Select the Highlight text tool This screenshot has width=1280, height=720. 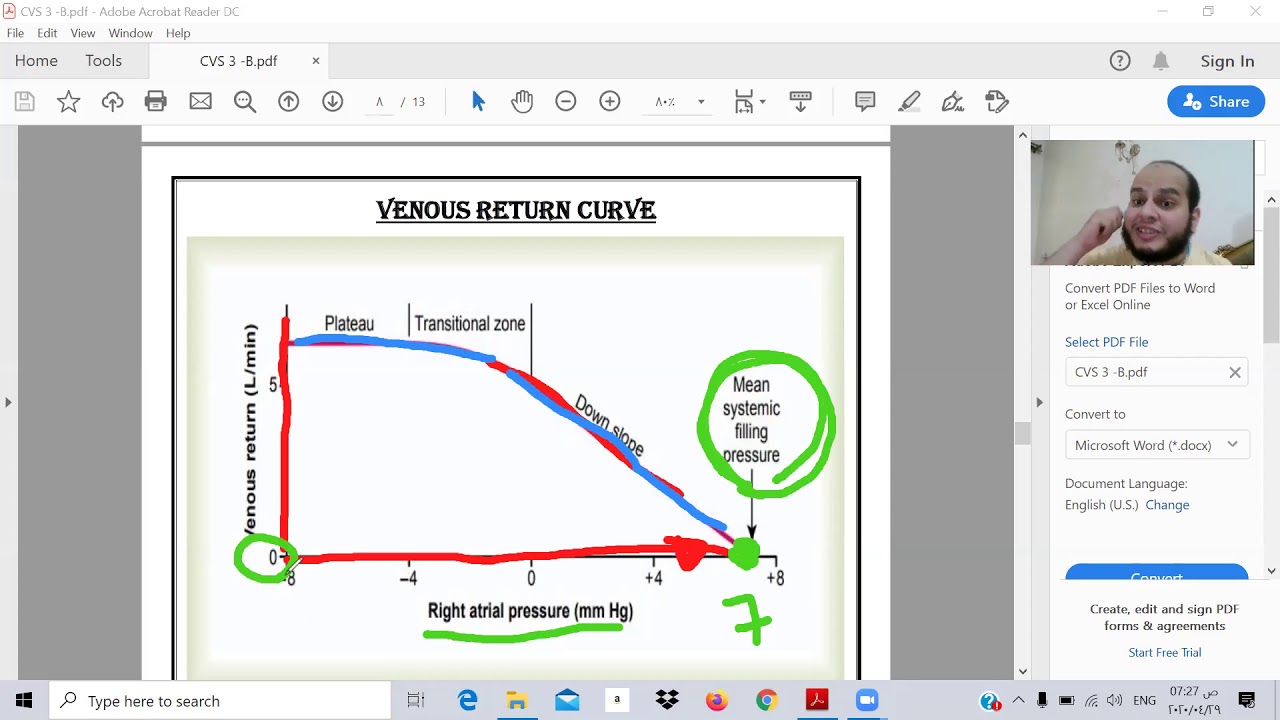(x=909, y=101)
